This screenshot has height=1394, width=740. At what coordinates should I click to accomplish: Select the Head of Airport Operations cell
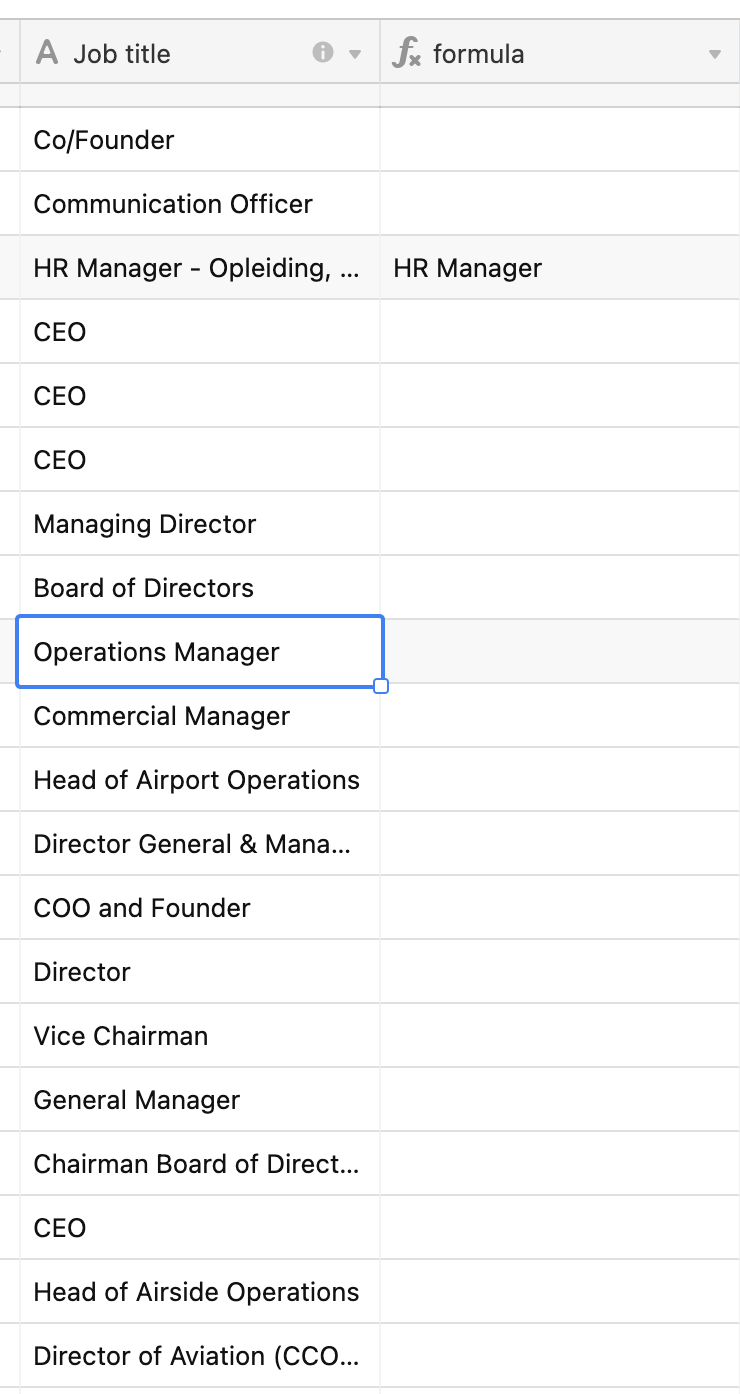pyautogui.click(x=199, y=780)
